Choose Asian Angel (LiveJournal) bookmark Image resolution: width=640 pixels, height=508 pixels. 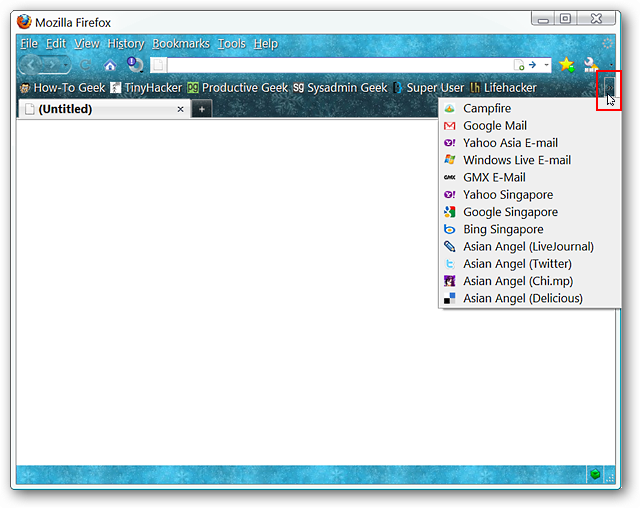(x=530, y=246)
